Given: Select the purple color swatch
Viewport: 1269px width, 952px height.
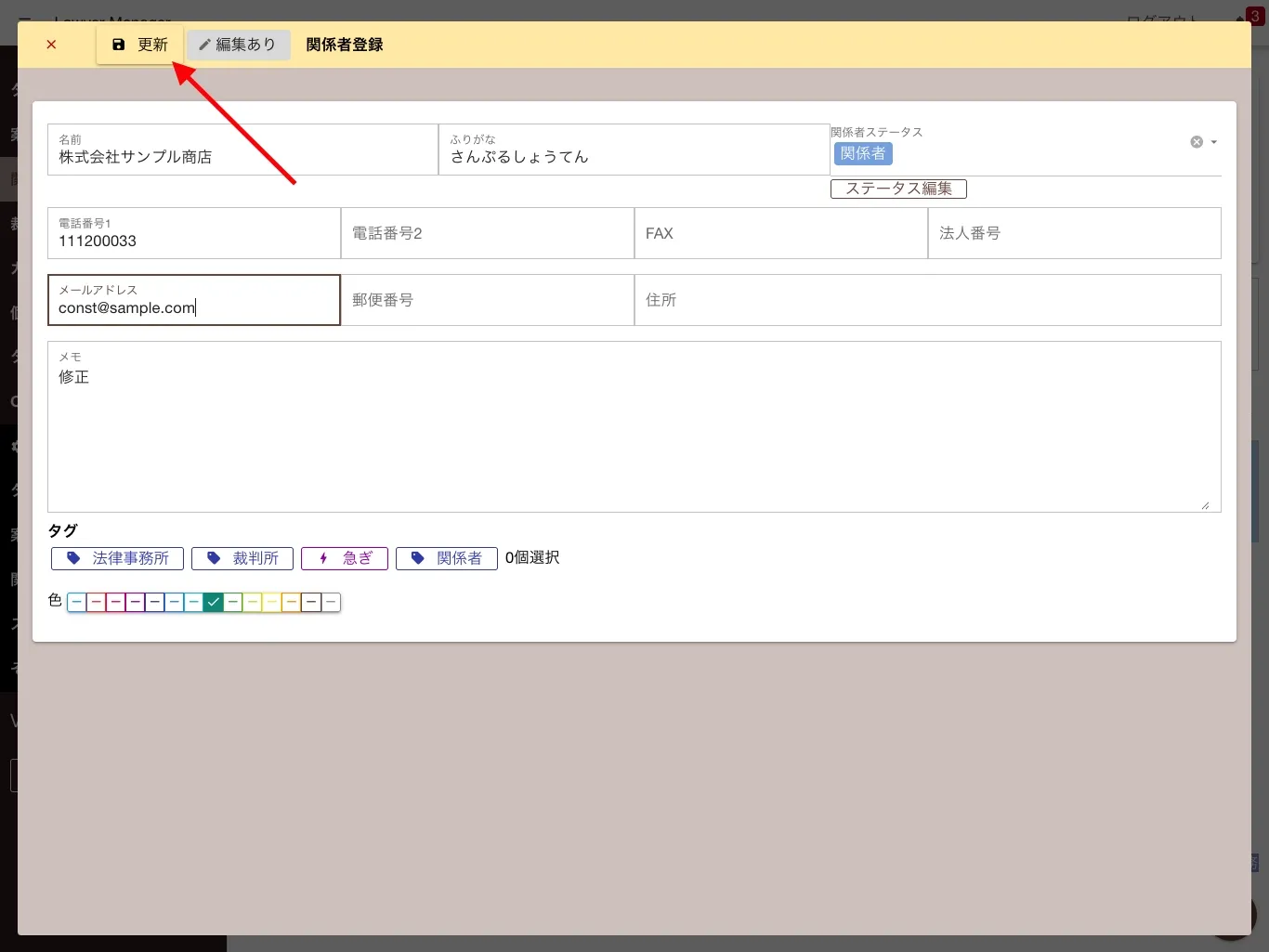Looking at the screenshot, I should [x=136, y=603].
